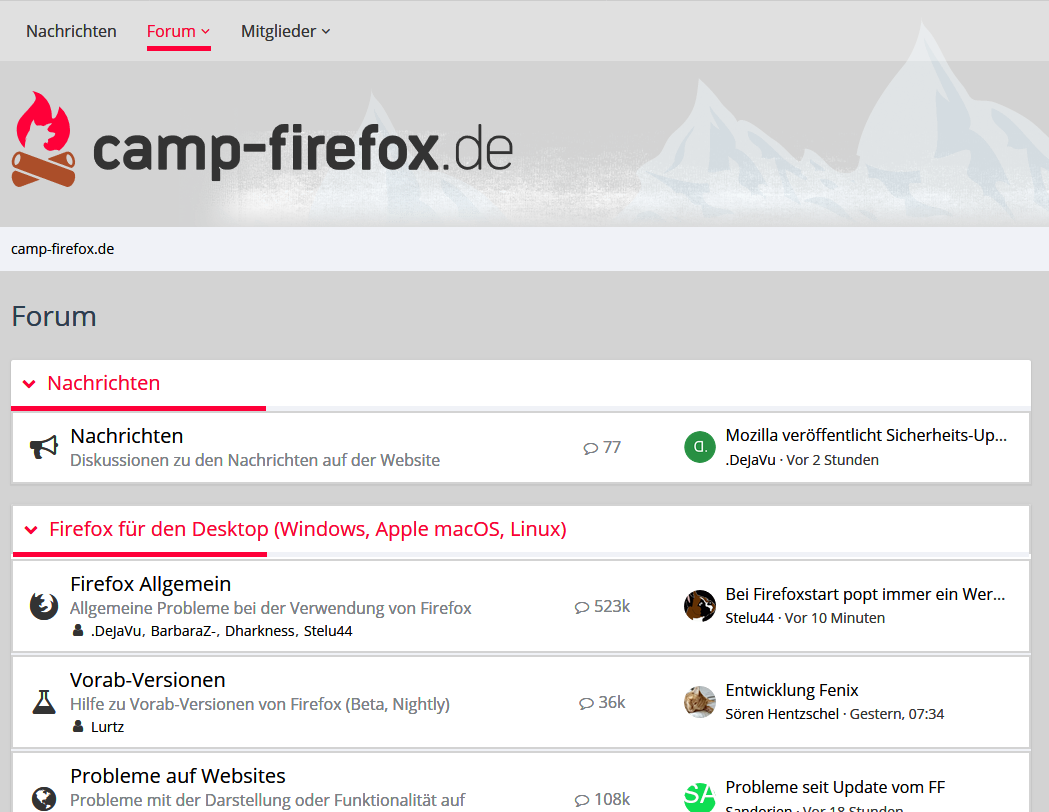Screen dimensions: 1049x812
Task: Open the Nachrichten forum board link
Action: 127,436
